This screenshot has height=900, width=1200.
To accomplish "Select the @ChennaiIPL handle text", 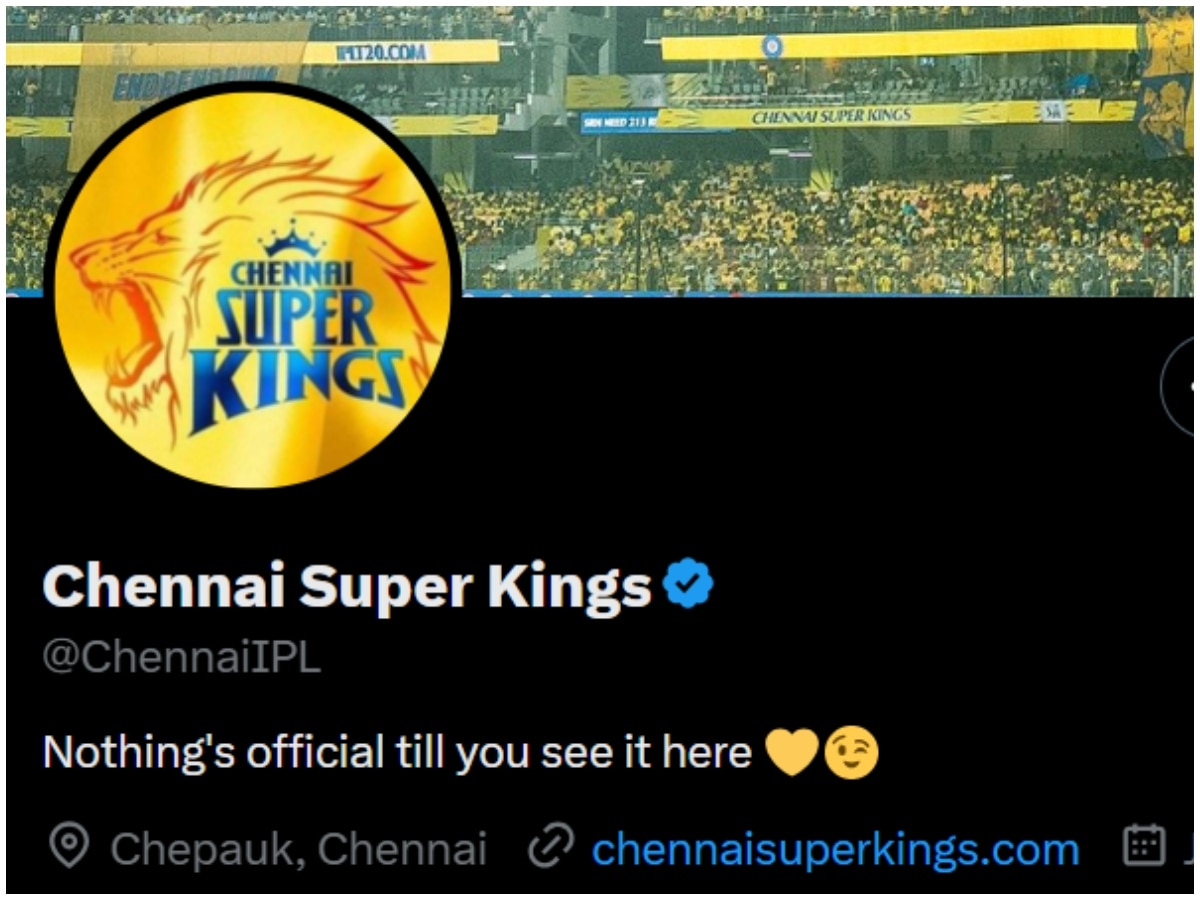I will tap(181, 659).
